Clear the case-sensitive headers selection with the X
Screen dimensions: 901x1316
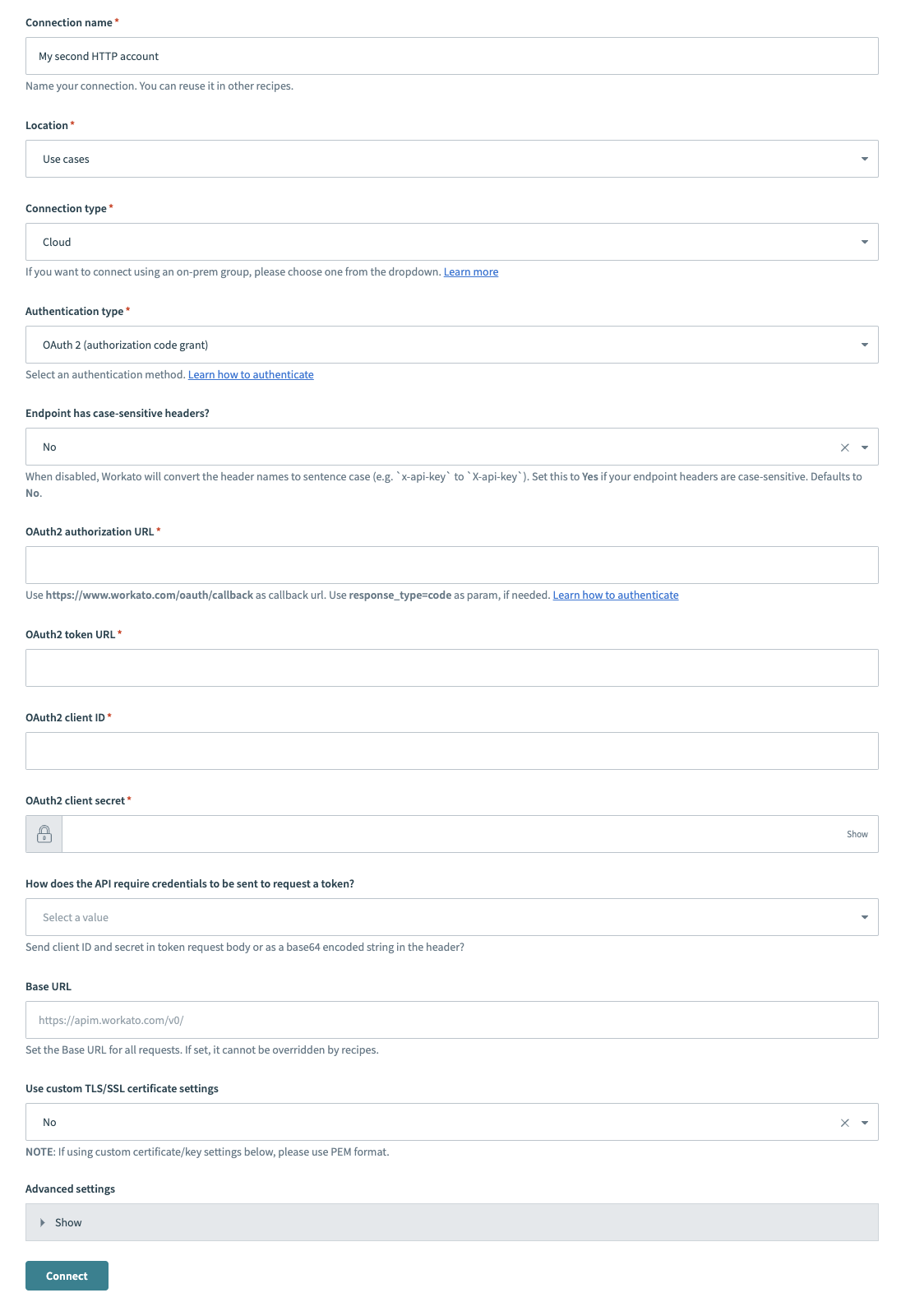click(843, 447)
